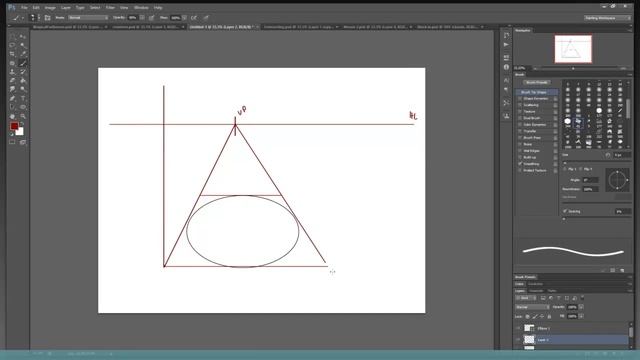640x360 pixels.
Task: Open the Flow slider dropdown
Action: coord(184,18)
